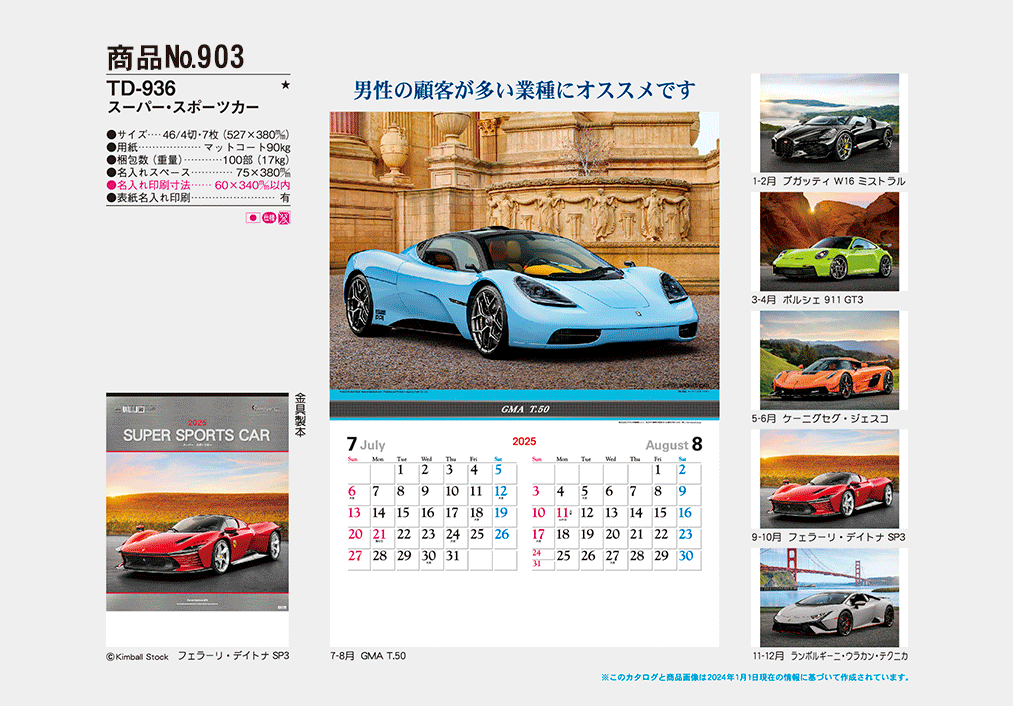This screenshot has height=706, width=1013.
Task: Select the green Porsche 911 GT3 thumbnail
Action: tap(828, 241)
